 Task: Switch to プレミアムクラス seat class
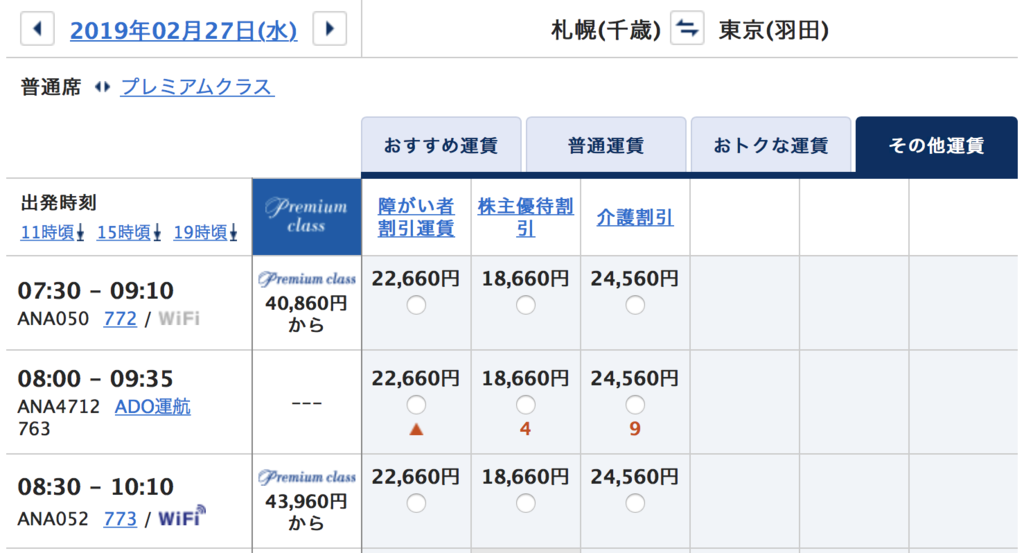(197, 87)
